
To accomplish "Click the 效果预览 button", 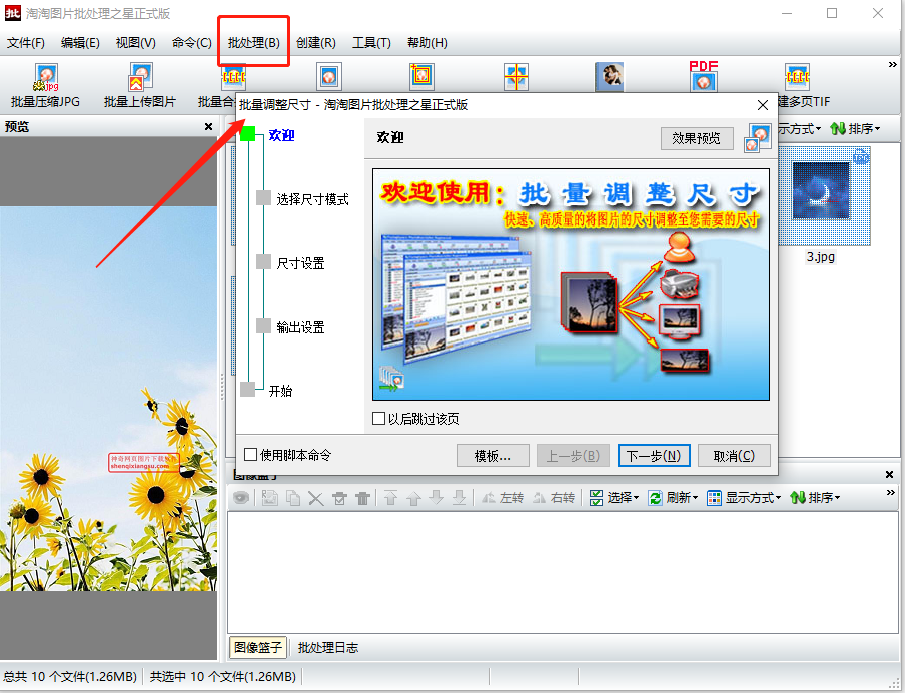I will (x=697, y=138).
